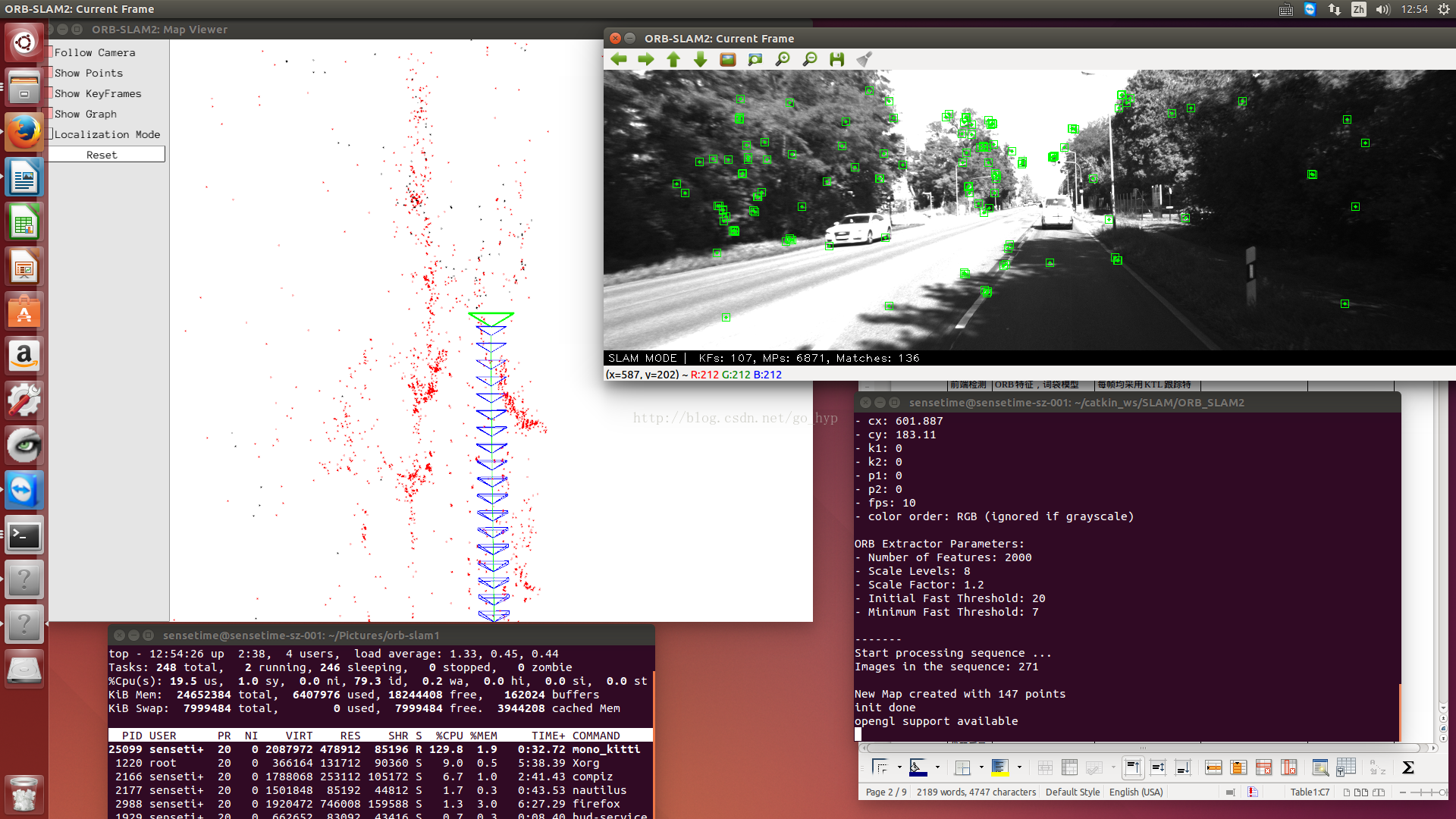
Task: Click the Insert Column icon
Action: [1238, 767]
